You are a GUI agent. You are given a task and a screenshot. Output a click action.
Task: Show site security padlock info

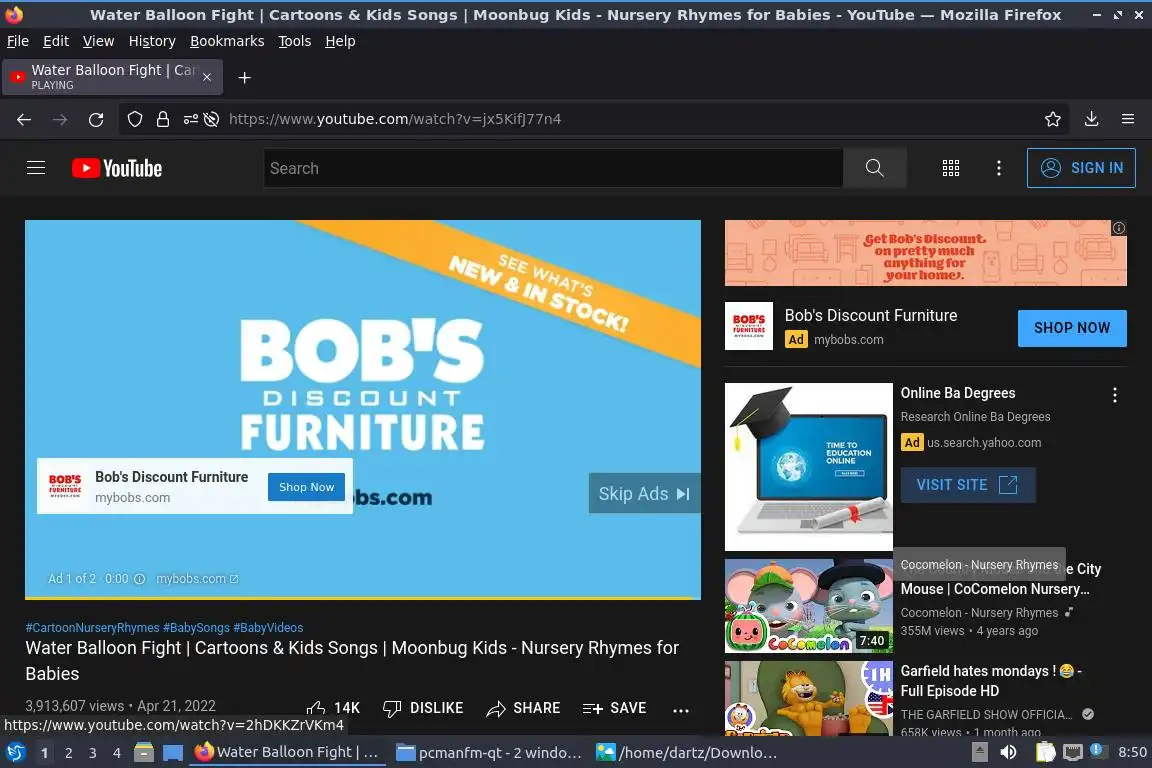(x=163, y=119)
